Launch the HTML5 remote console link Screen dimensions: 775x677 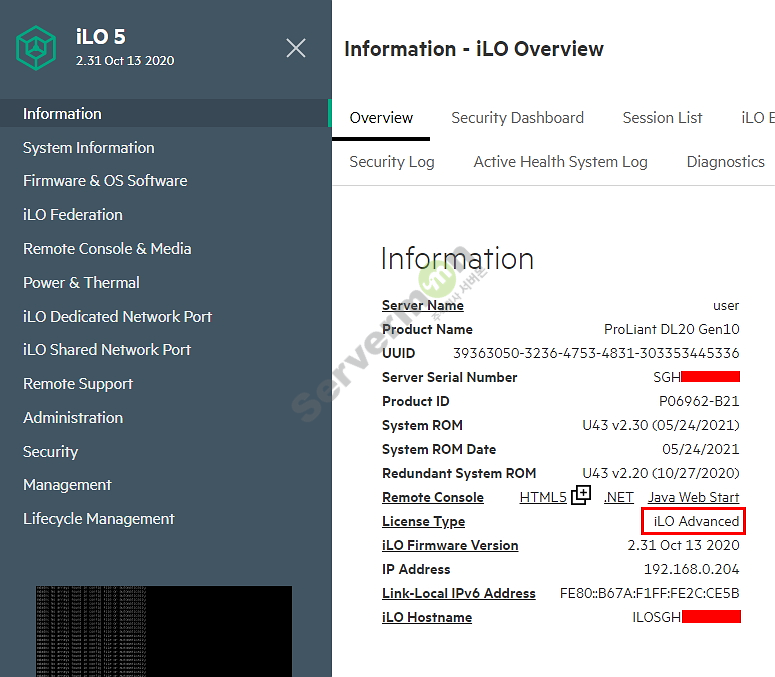(x=543, y=497)
